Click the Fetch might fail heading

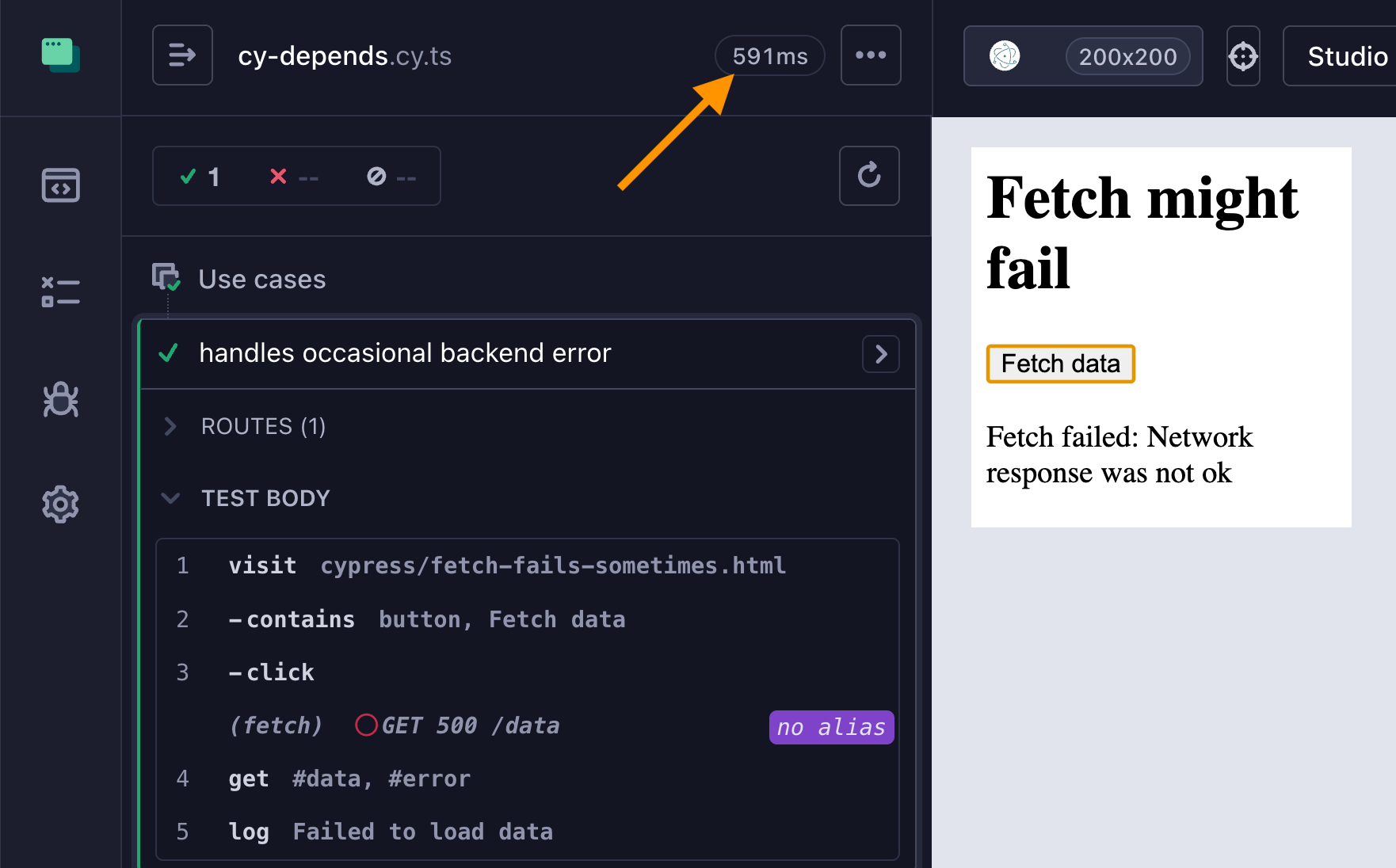1142,232
